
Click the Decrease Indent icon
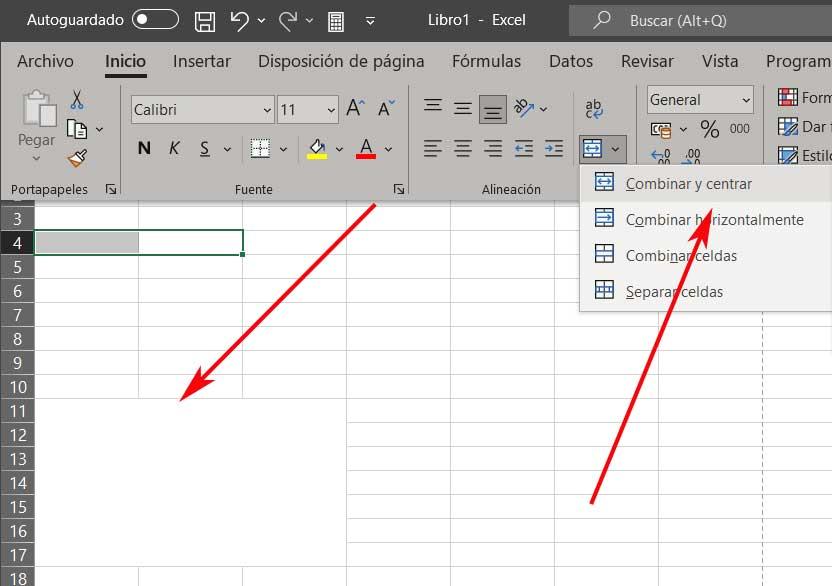pyautogui.click(x=524, y=149)
